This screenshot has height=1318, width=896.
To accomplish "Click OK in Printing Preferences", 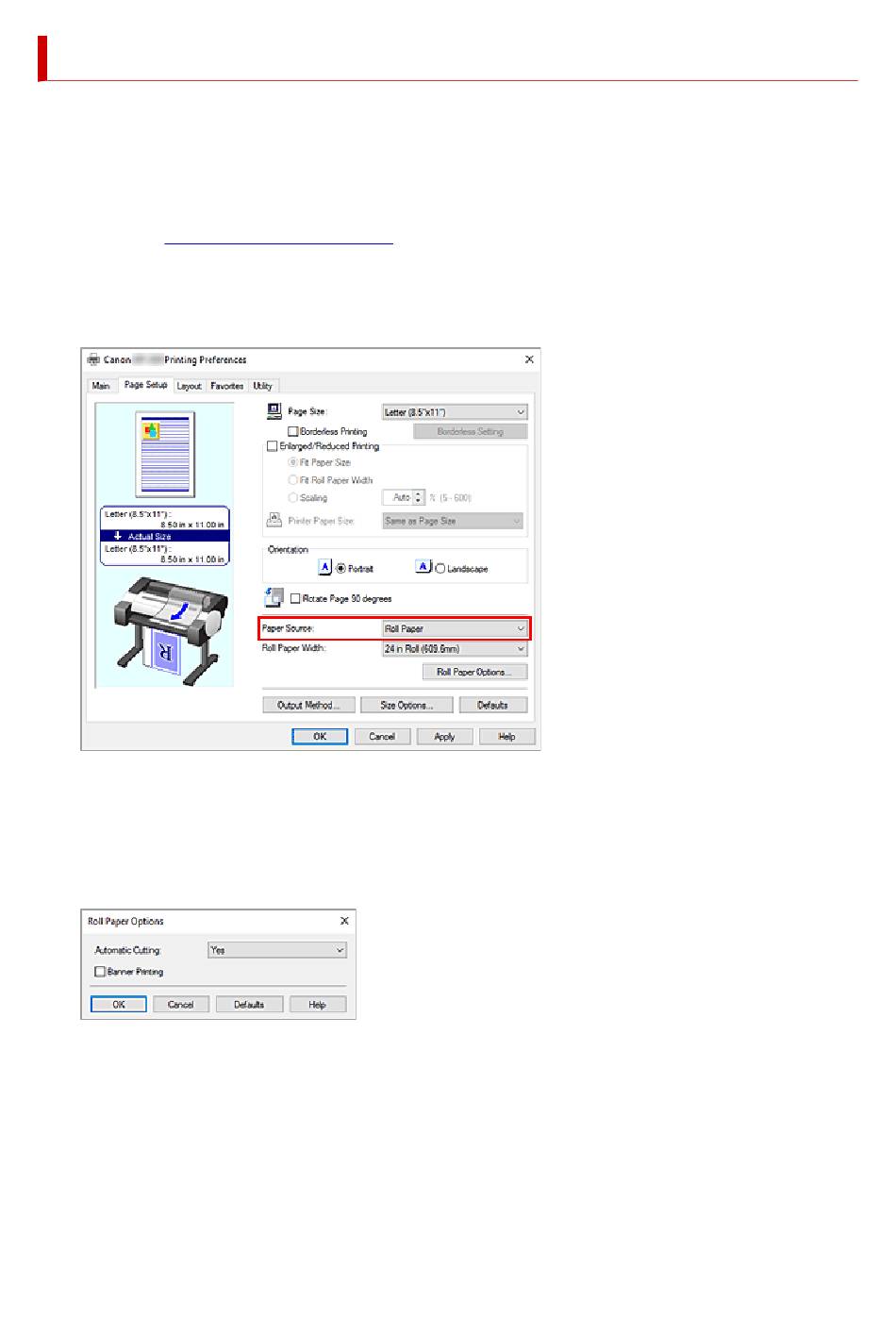I will (320, 737).
